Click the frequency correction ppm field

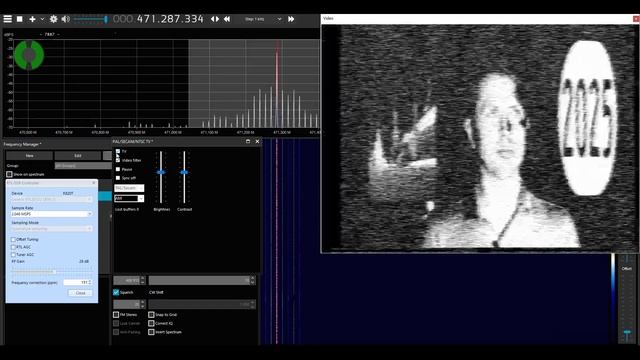[x=76, y=282]
